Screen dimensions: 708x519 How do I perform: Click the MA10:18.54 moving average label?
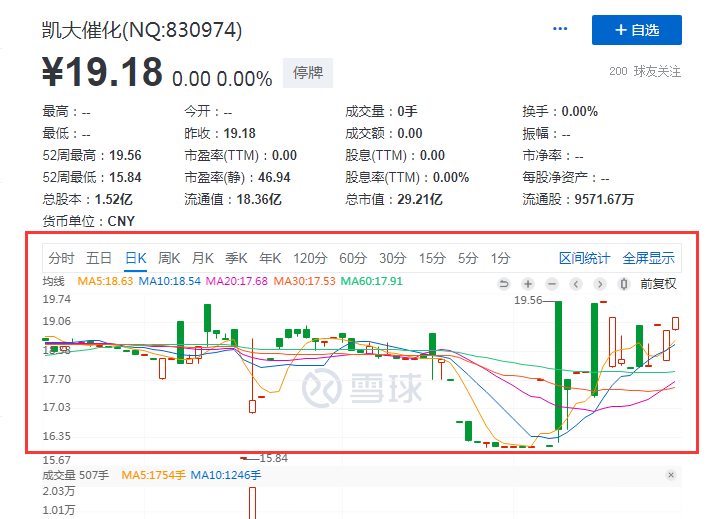pos(169,281)
